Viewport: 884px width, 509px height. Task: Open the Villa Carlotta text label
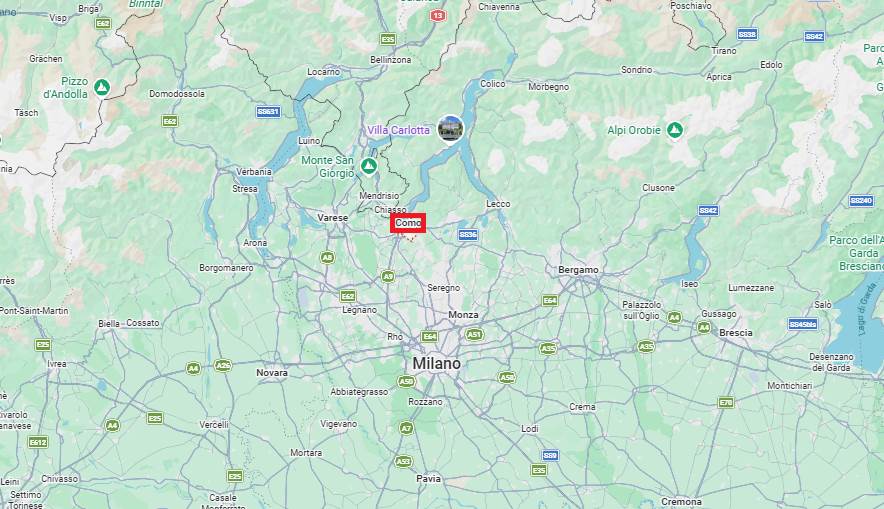click(x=399, y=130)
